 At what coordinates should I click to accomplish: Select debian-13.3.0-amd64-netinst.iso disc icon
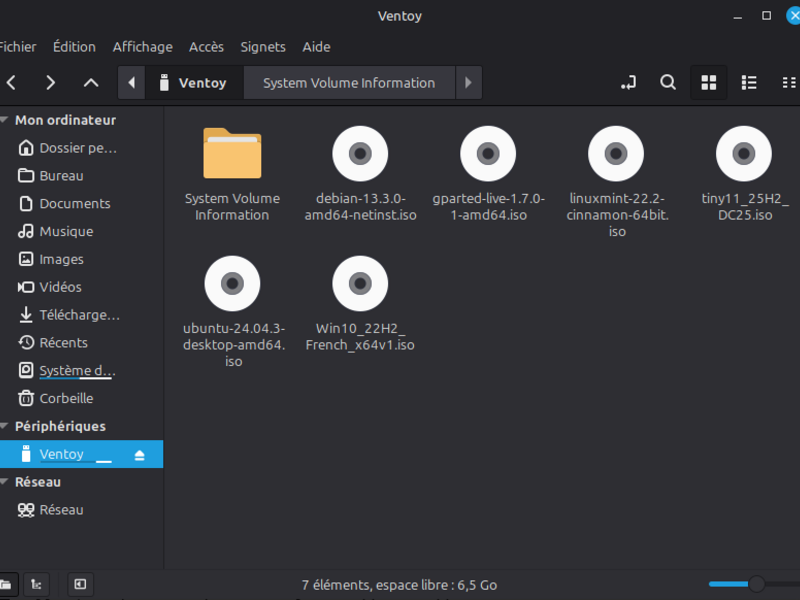pyautogui.click(x=360, y=154)
